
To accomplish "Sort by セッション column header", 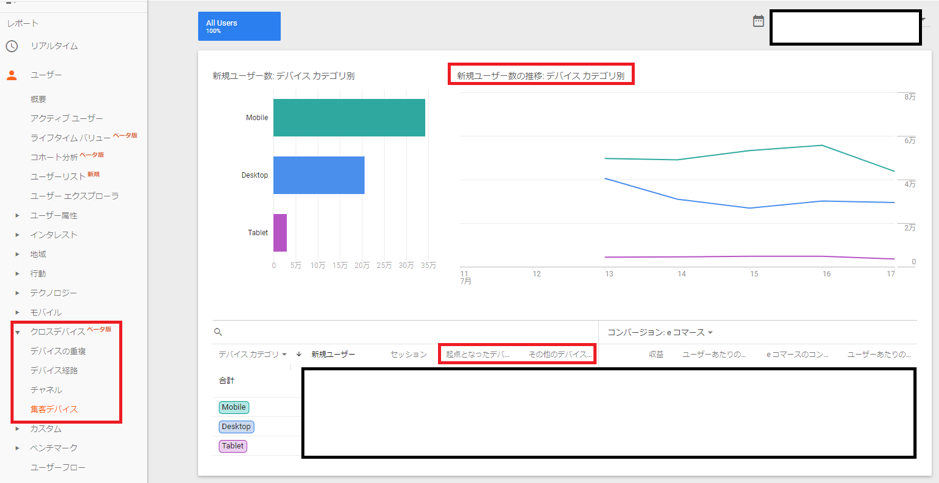I will (408, 355).
